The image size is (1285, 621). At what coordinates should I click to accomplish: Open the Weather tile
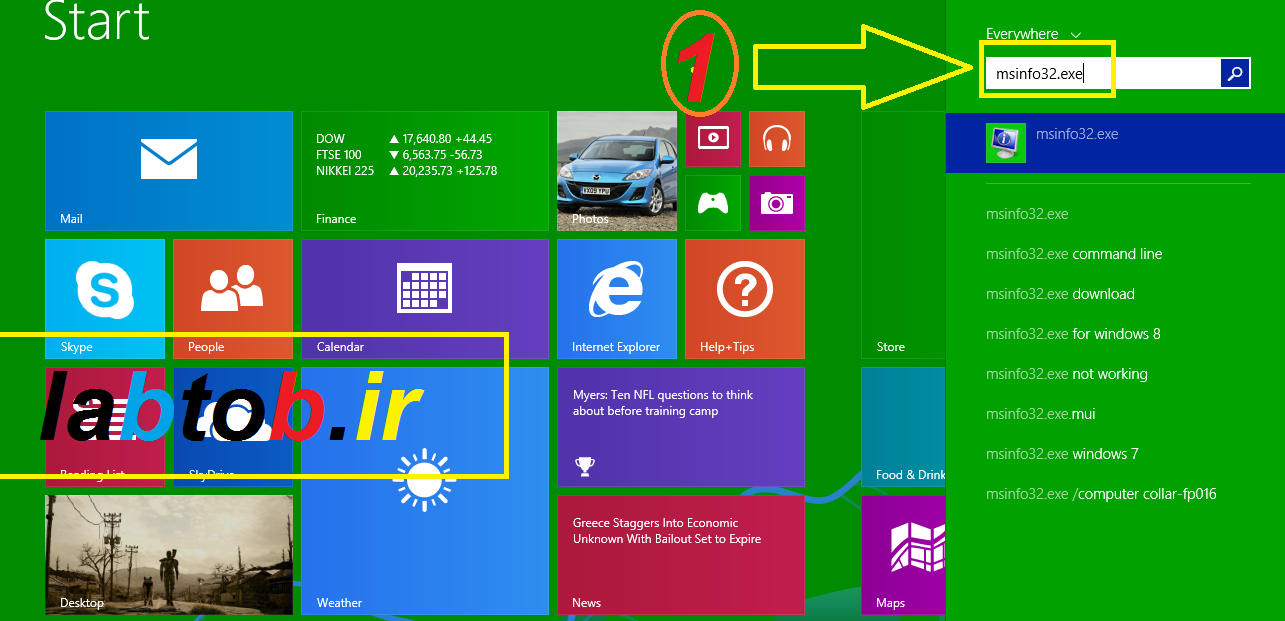click(x=425, y=491)
